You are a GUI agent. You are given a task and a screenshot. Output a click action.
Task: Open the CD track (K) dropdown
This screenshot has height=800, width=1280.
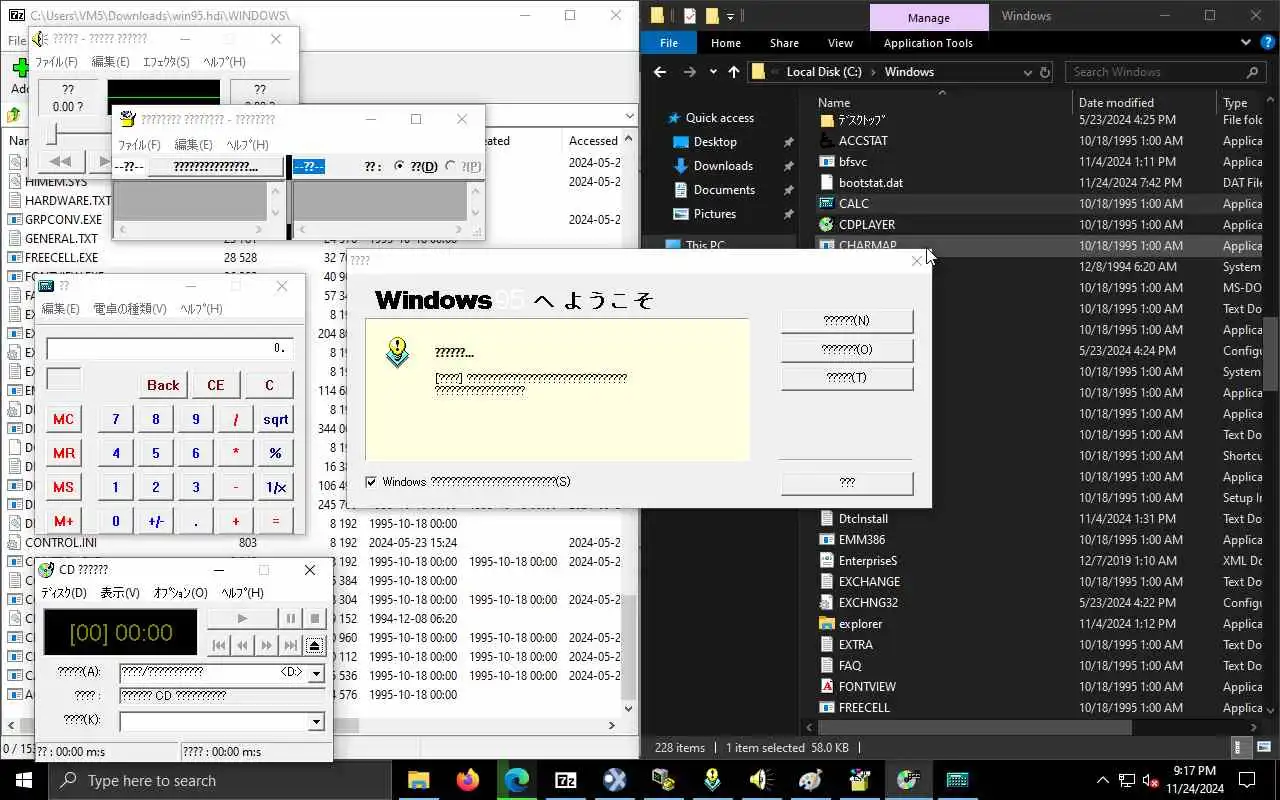(317, 722)
